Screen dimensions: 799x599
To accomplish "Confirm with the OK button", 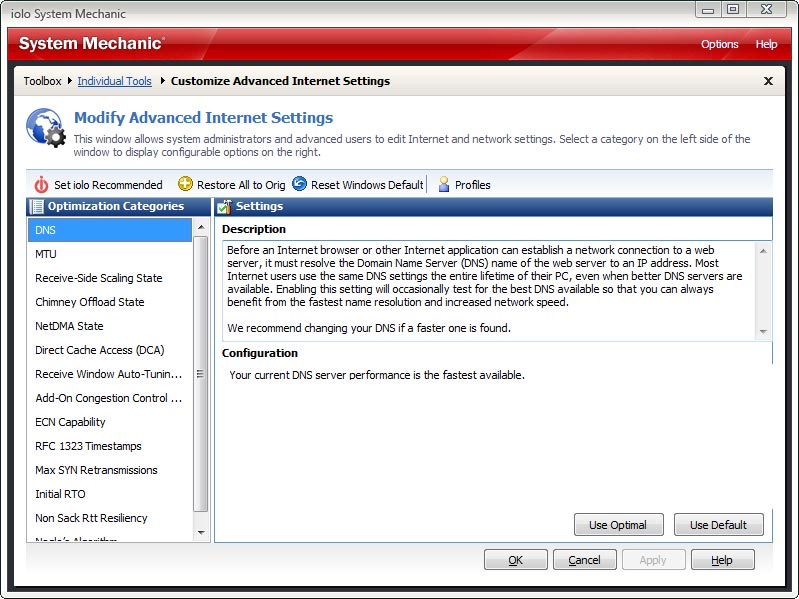I will [516, 560].
